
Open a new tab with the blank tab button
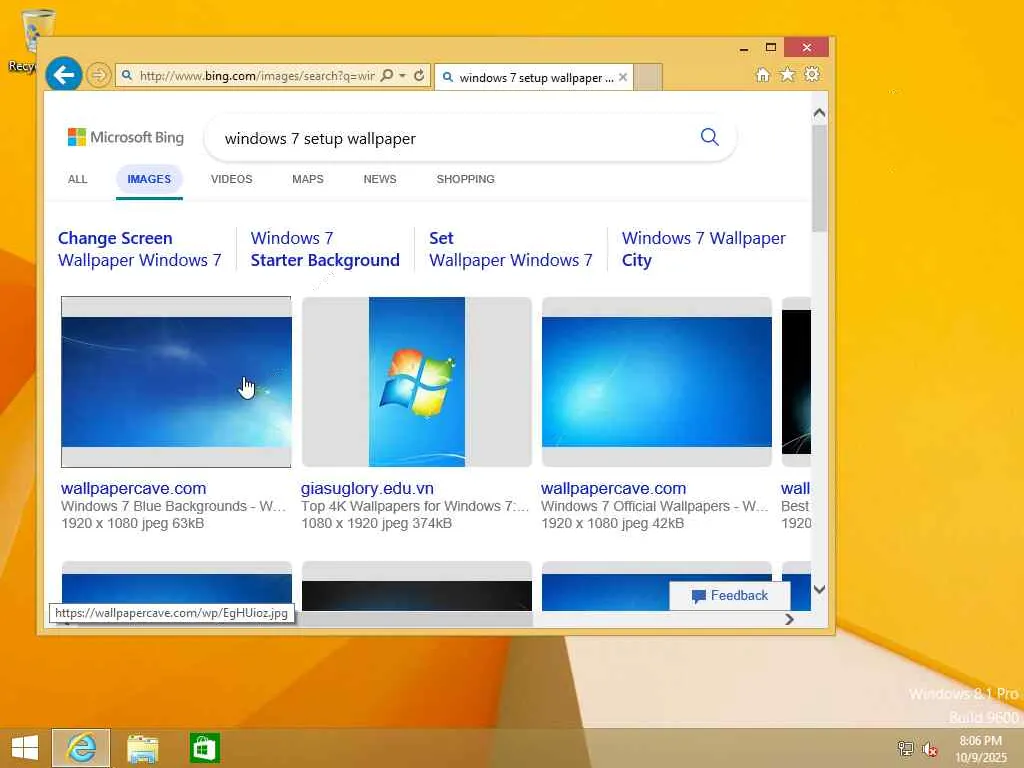pos(648,77)
